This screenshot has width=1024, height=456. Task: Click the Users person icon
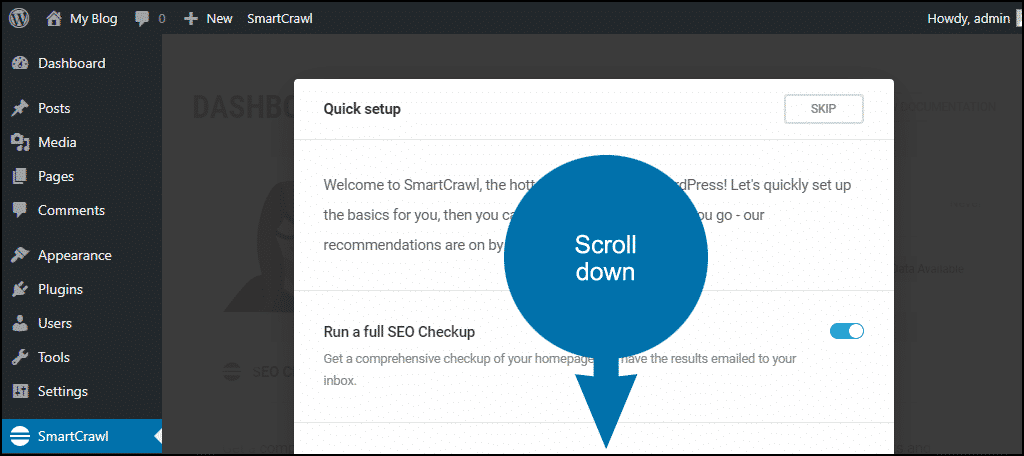click(x=20, y=323)
